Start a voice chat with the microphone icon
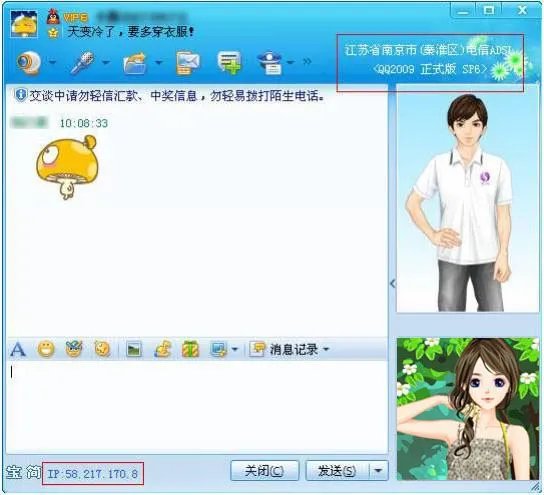Image resolution: width=544 pixels, height=495 pixels. [x=82, y=62]
